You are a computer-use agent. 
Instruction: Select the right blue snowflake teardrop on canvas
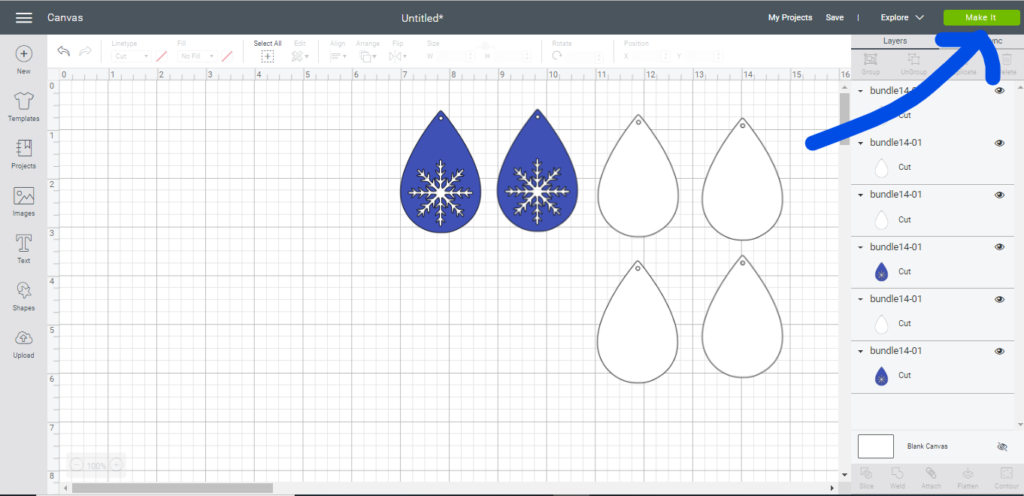(x=537, y=171)
